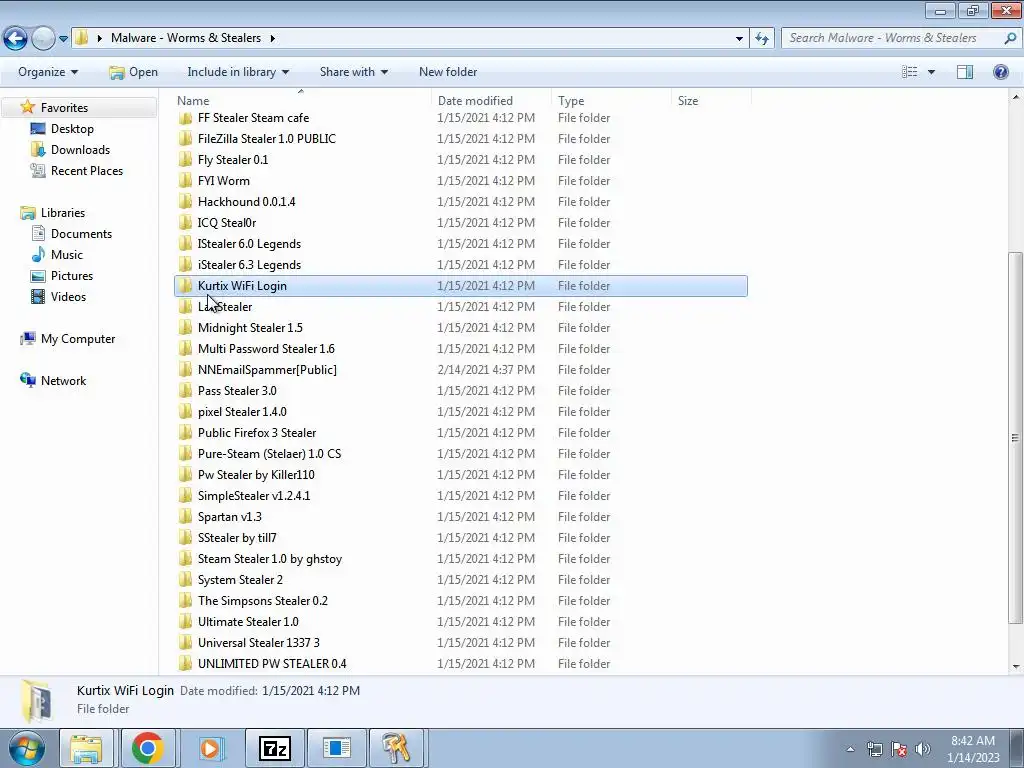This screenshot has height=768, width=1024.
Task: Click the Back navigation arrow
Action: coord(16,38)
